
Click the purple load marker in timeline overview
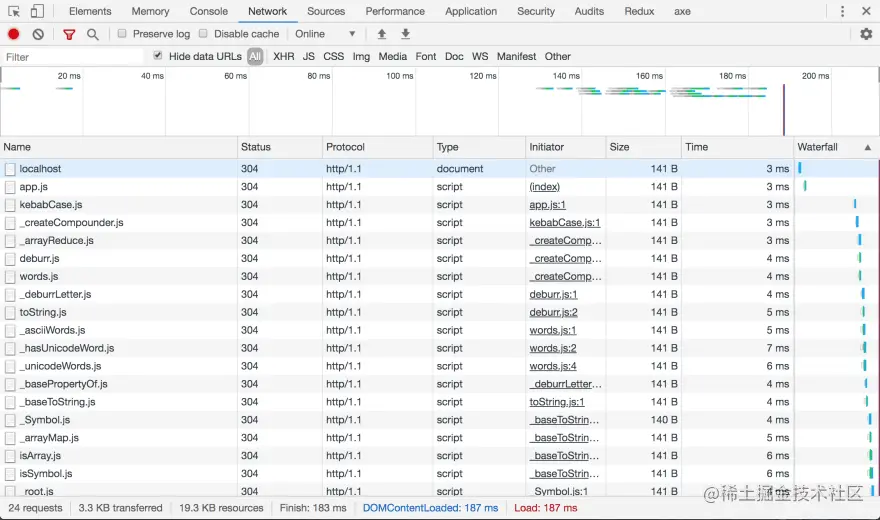pos(783,110)
